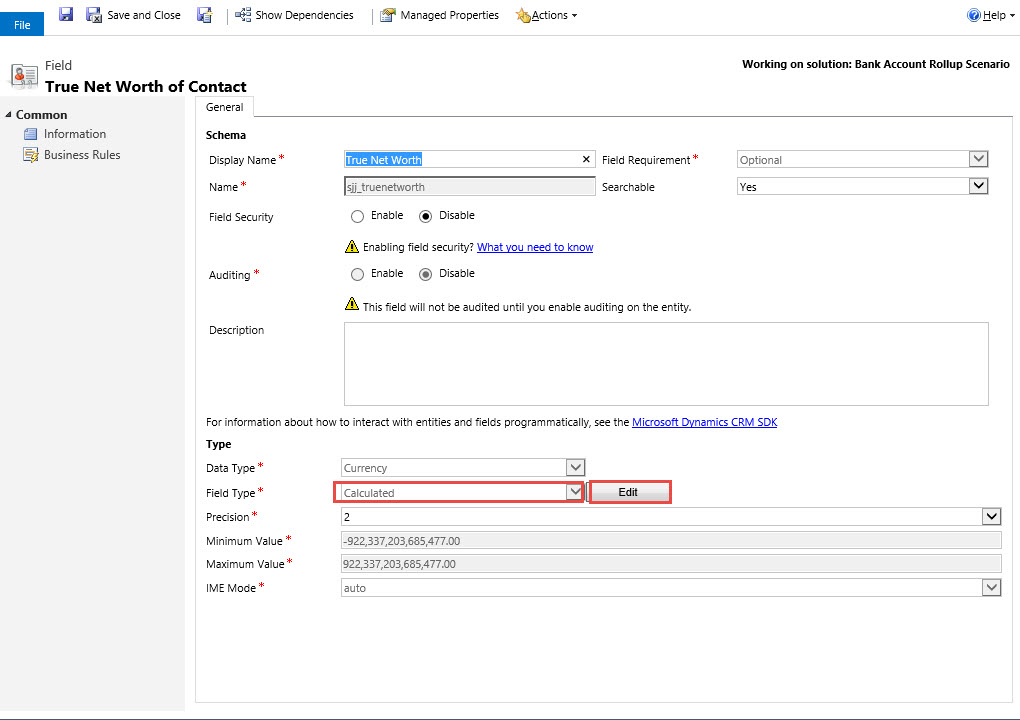Click the Description text area
1020x720 pixels.
point(665,363)
